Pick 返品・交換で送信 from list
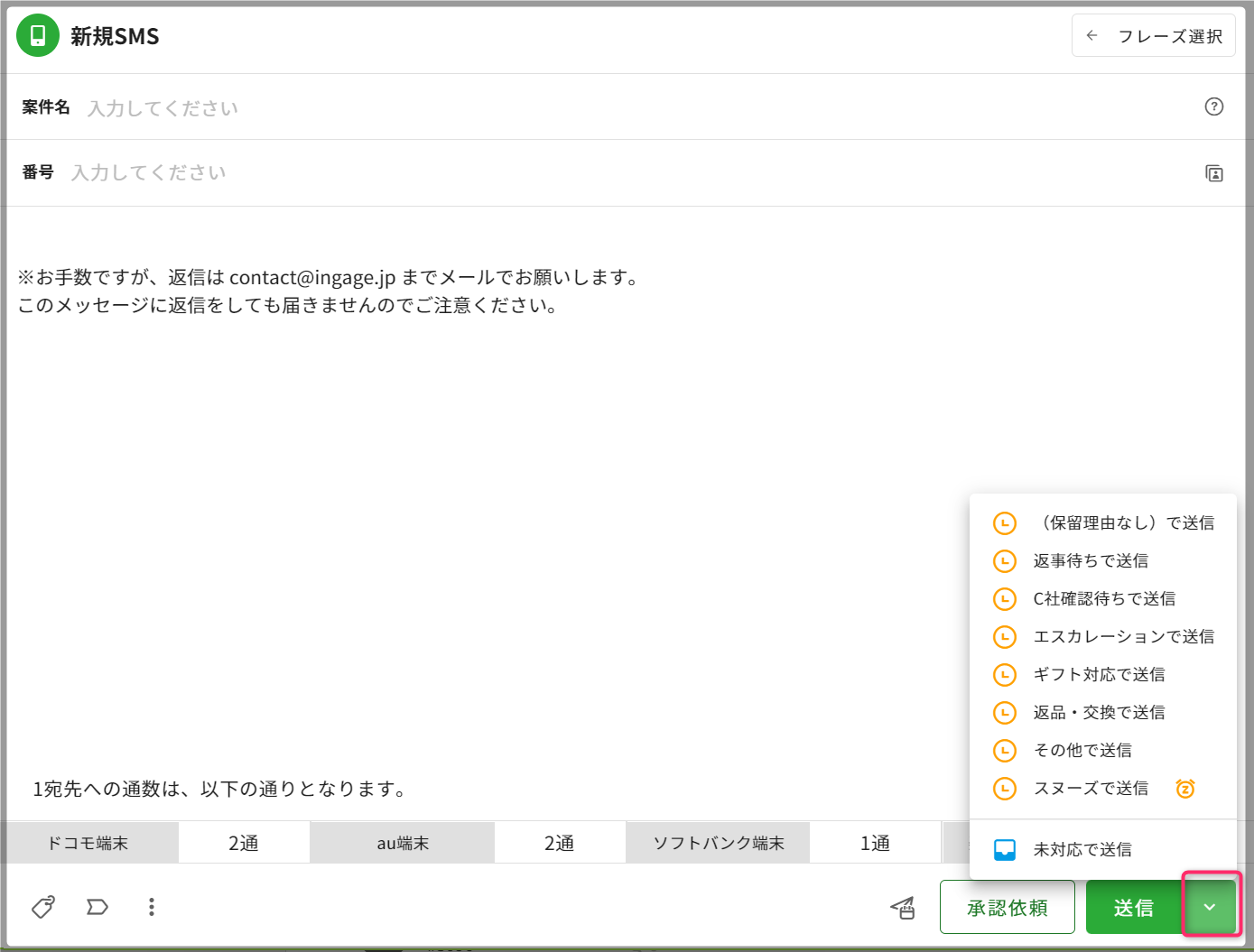 1099,713
